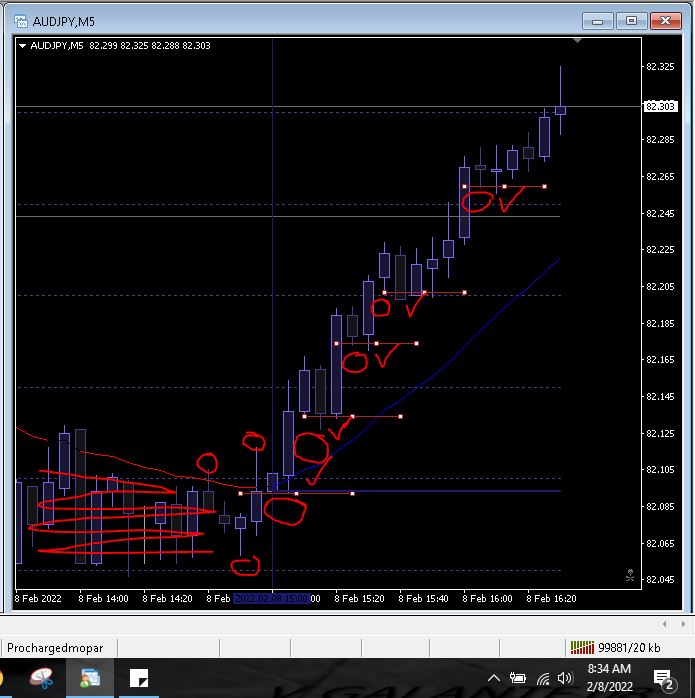Click the AUDJPY,M5 chart window icon
695x698 pixels.
pos(20,21)
